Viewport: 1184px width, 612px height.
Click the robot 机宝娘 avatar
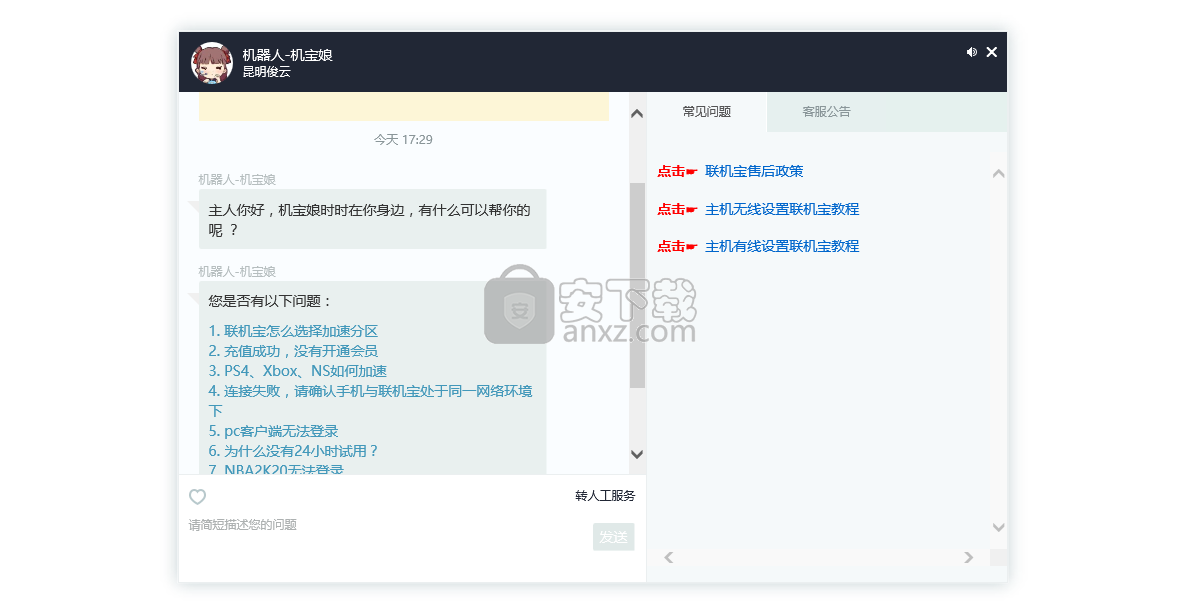pyautogui.click(x=211, y=62)
